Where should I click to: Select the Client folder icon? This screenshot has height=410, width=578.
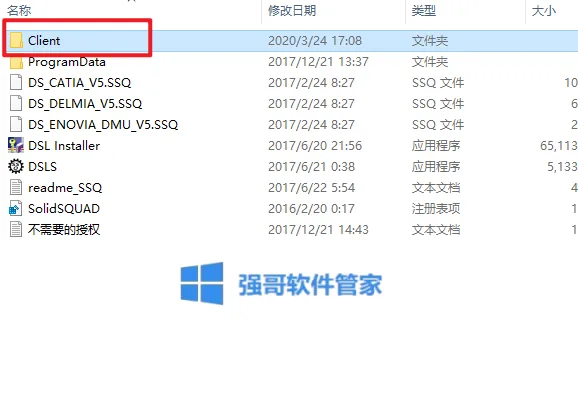tap(16, 40)
